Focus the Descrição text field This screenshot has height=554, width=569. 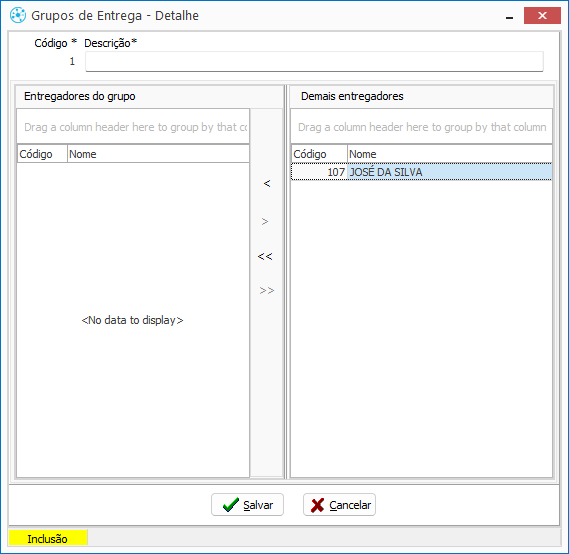(x=314, y=62)
